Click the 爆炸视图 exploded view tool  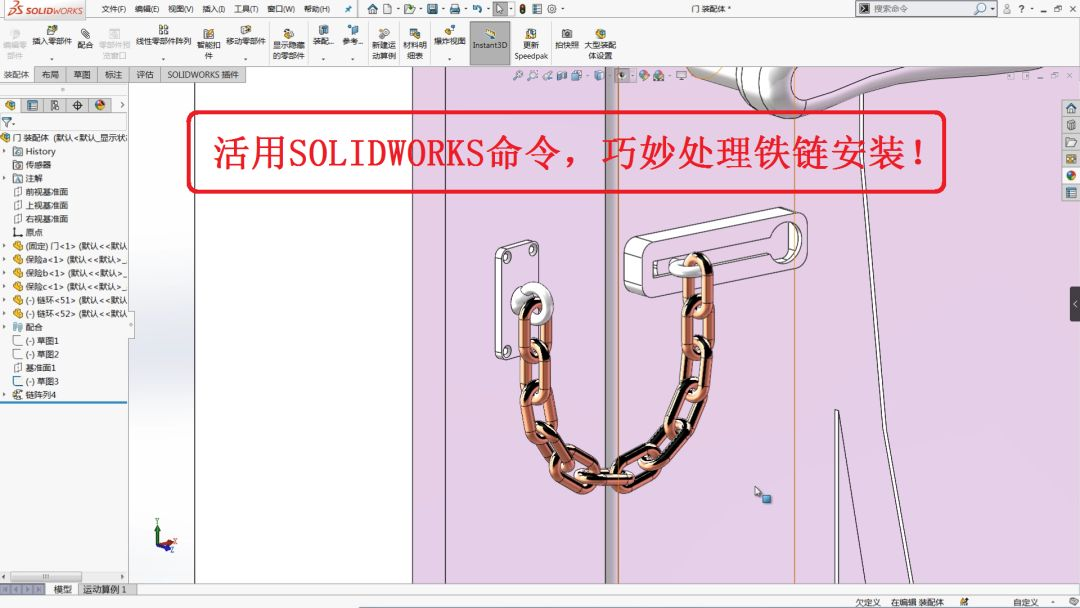click(450, 36)
